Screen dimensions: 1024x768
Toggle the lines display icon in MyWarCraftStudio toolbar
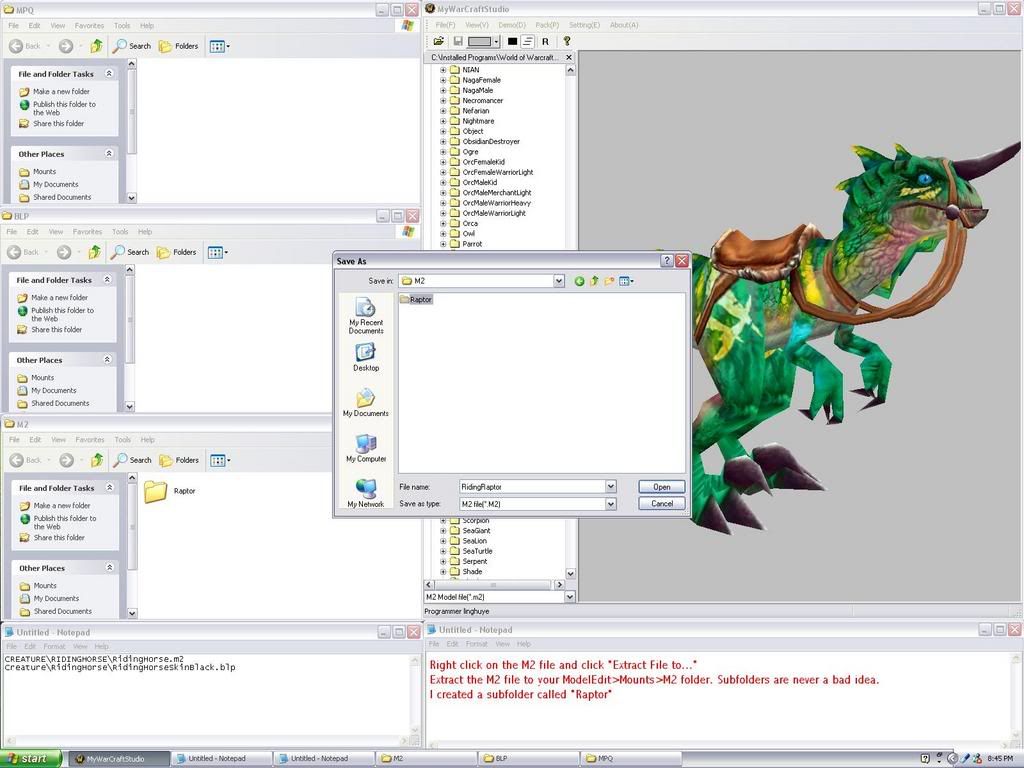point(527,41)
